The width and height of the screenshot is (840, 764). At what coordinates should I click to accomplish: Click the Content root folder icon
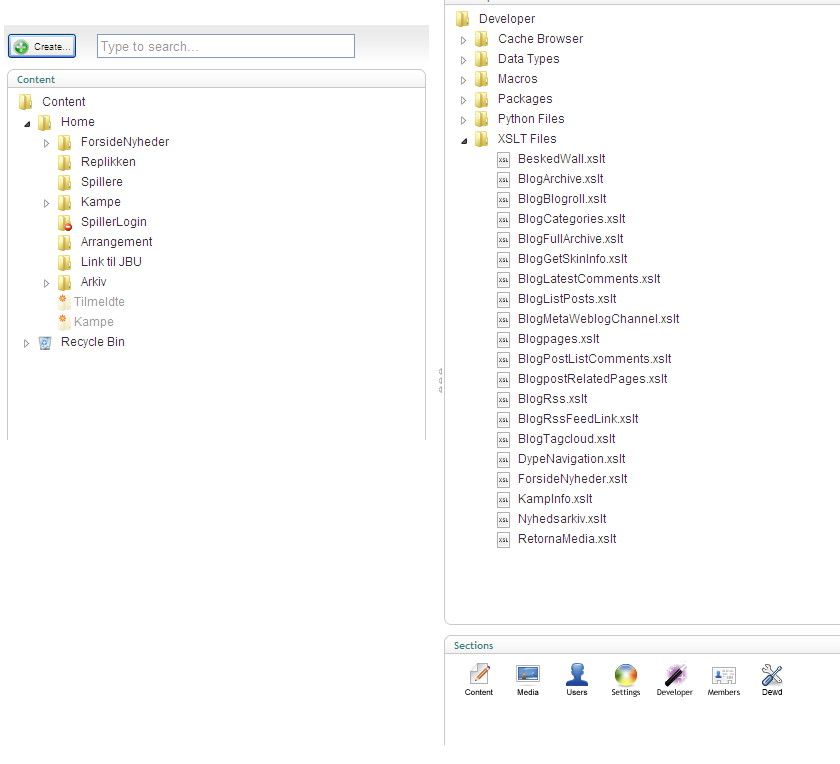(25, 102)
